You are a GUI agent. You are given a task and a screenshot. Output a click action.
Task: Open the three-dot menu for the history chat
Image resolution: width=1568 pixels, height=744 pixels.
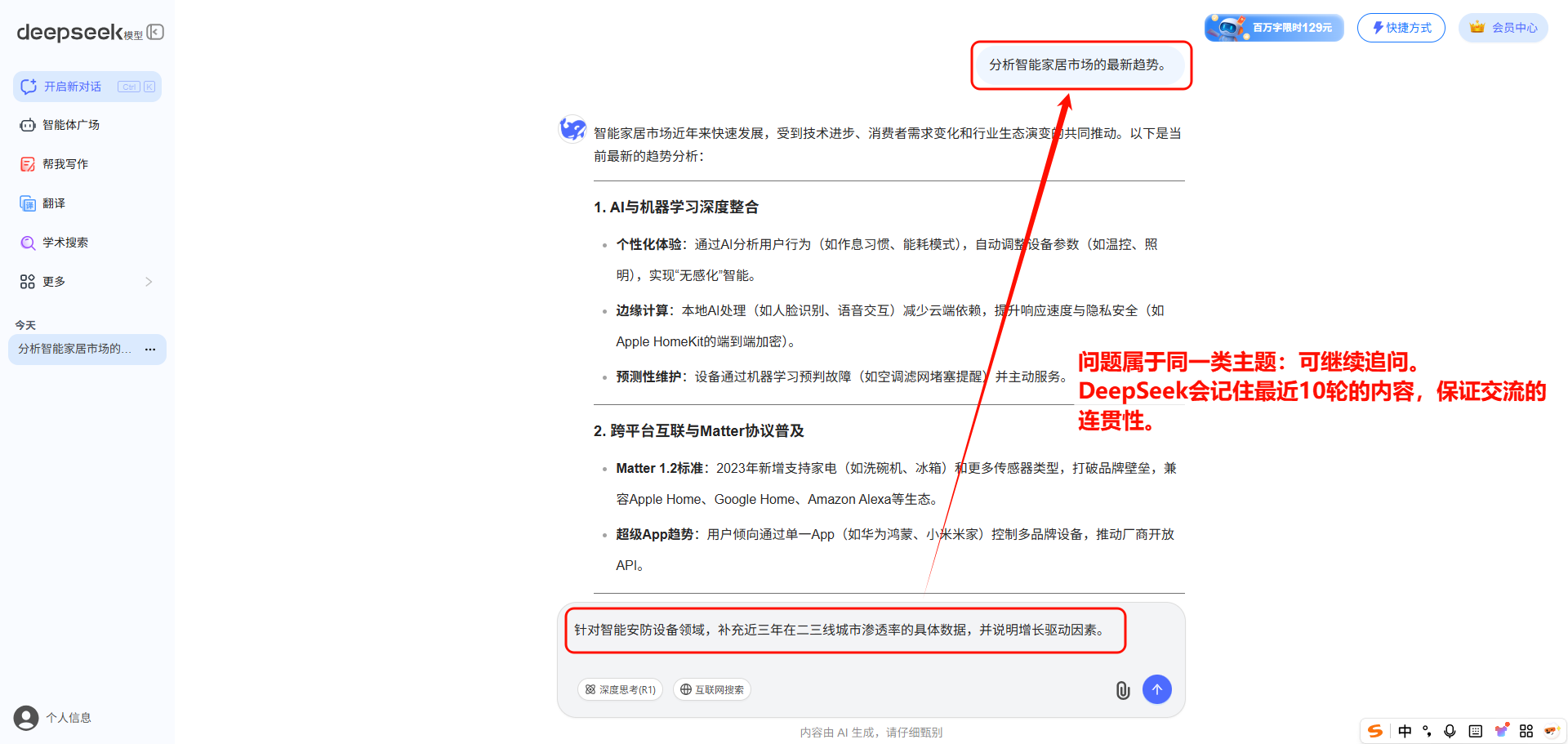click(x=150, y=349)
